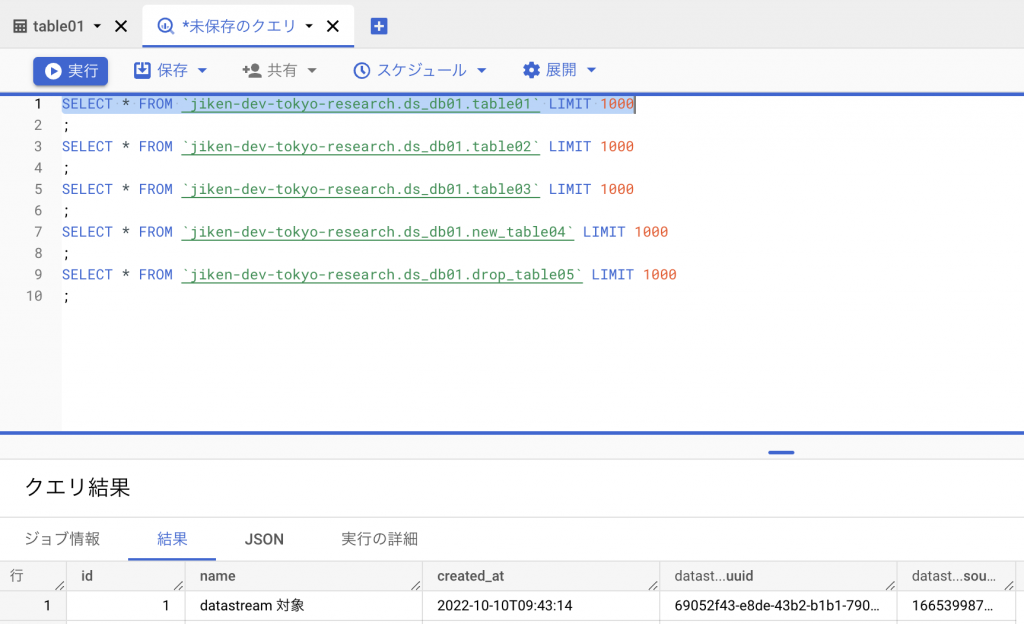The height and width of the screenshot is (624, 1024).
Task: Click the クエリ結果 heading
Action: [78, 488]
